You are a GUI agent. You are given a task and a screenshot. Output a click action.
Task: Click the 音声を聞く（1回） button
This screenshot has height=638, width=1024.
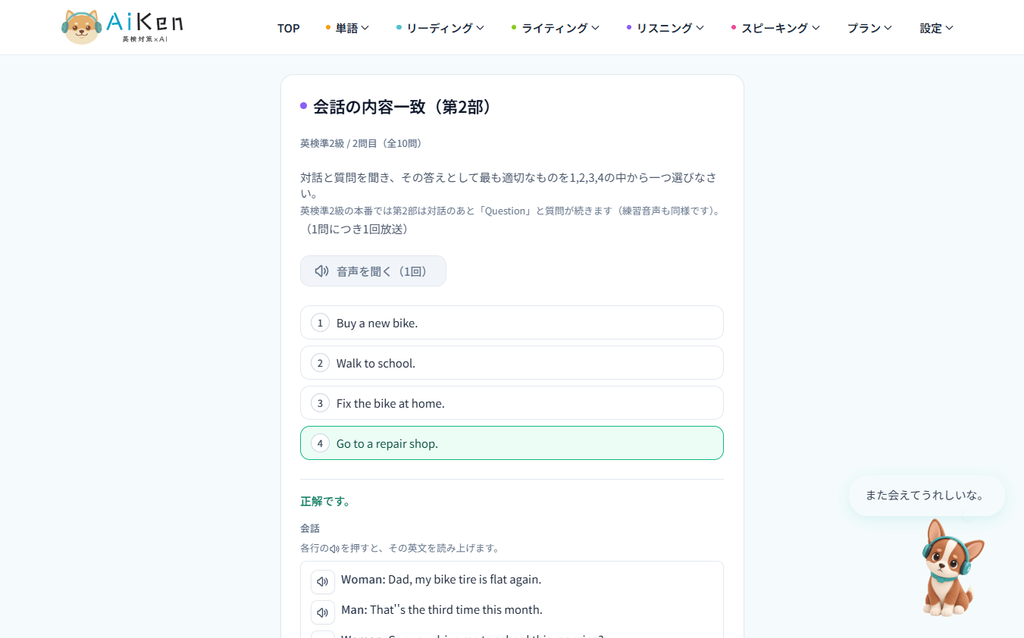pos(373,271)
